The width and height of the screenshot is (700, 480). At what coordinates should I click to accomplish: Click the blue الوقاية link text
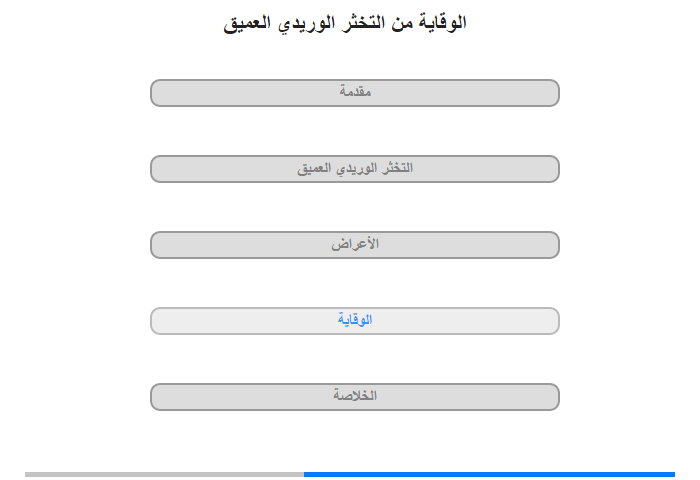pyautogui.click(x=355, y=320)
